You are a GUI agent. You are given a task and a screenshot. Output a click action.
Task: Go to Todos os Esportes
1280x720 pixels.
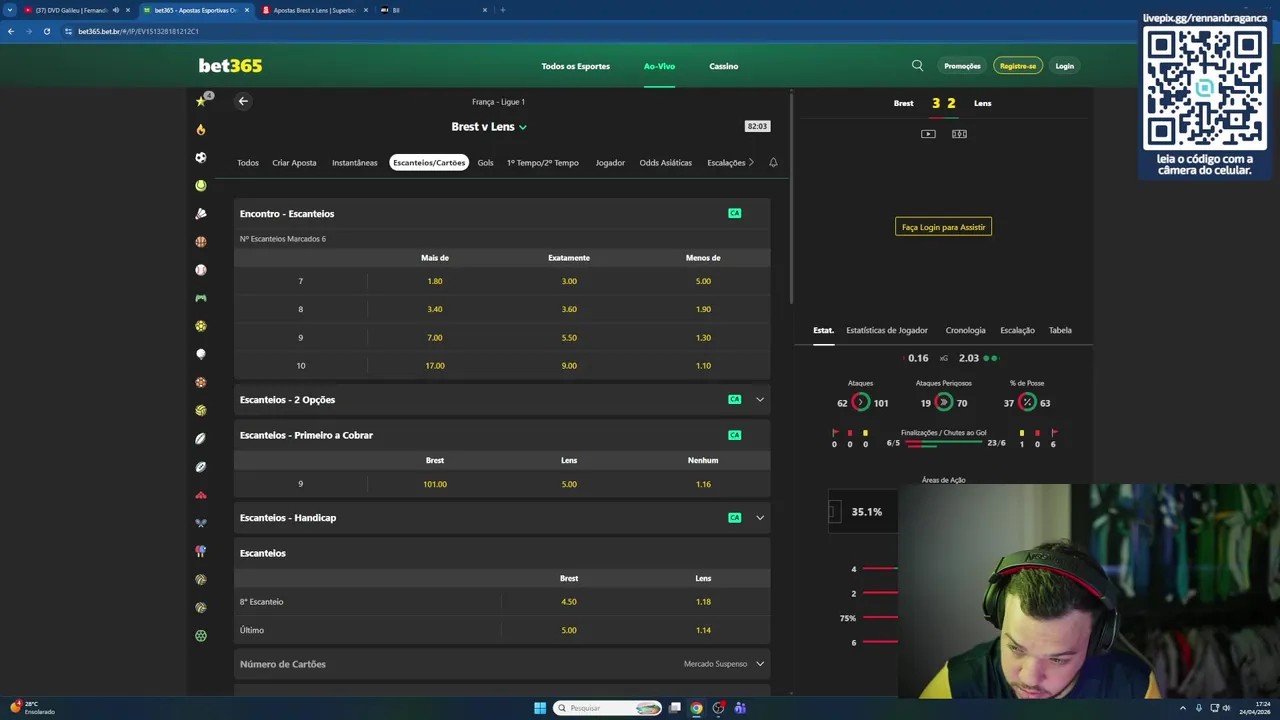(x=575, y=66)
